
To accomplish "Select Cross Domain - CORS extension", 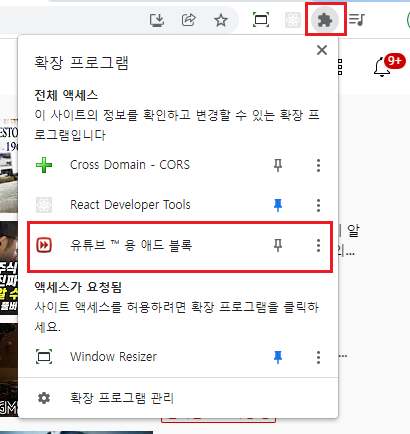I will tap(130, 165).
